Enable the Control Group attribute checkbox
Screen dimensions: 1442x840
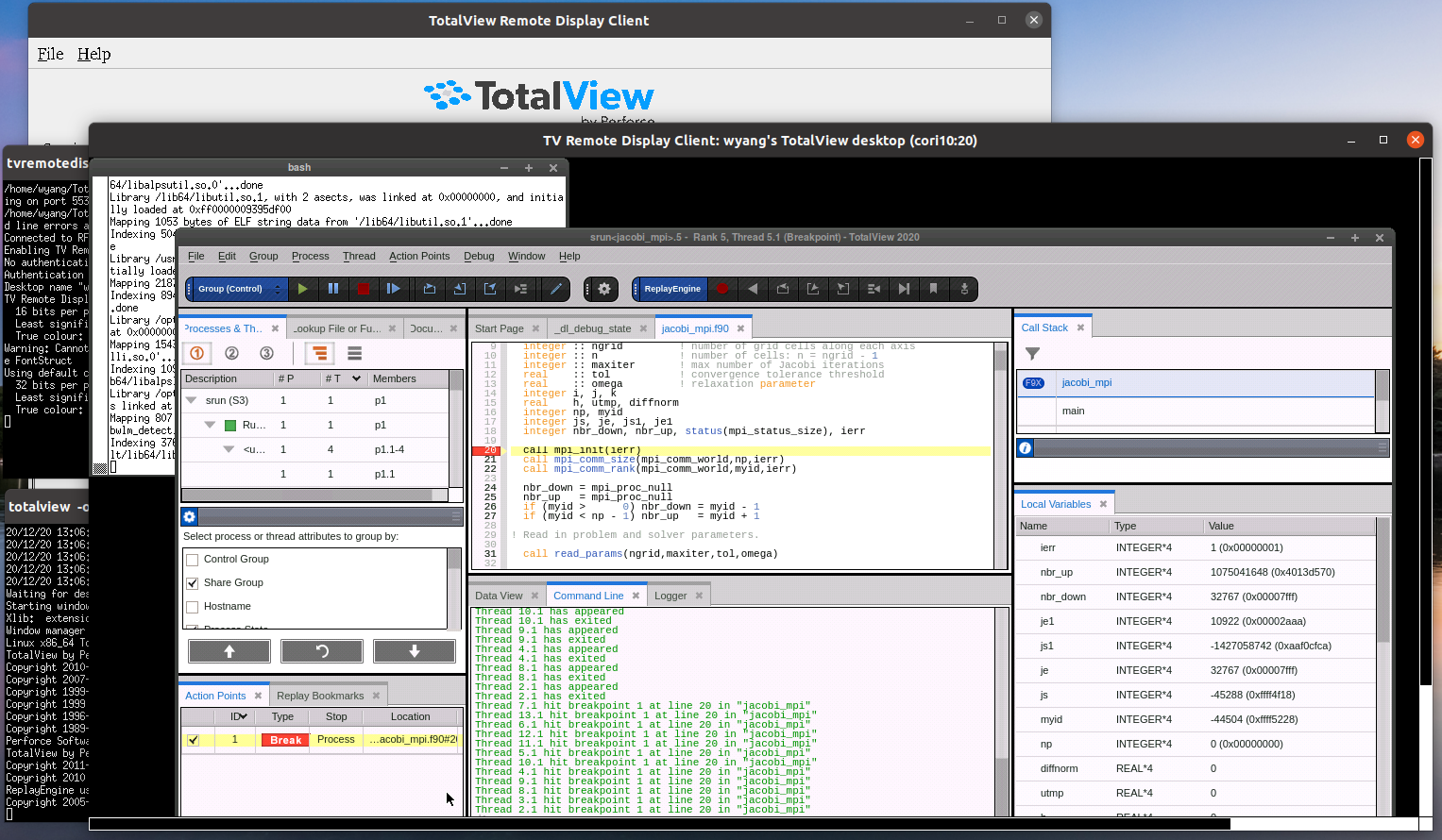click(x=193, y=559)
